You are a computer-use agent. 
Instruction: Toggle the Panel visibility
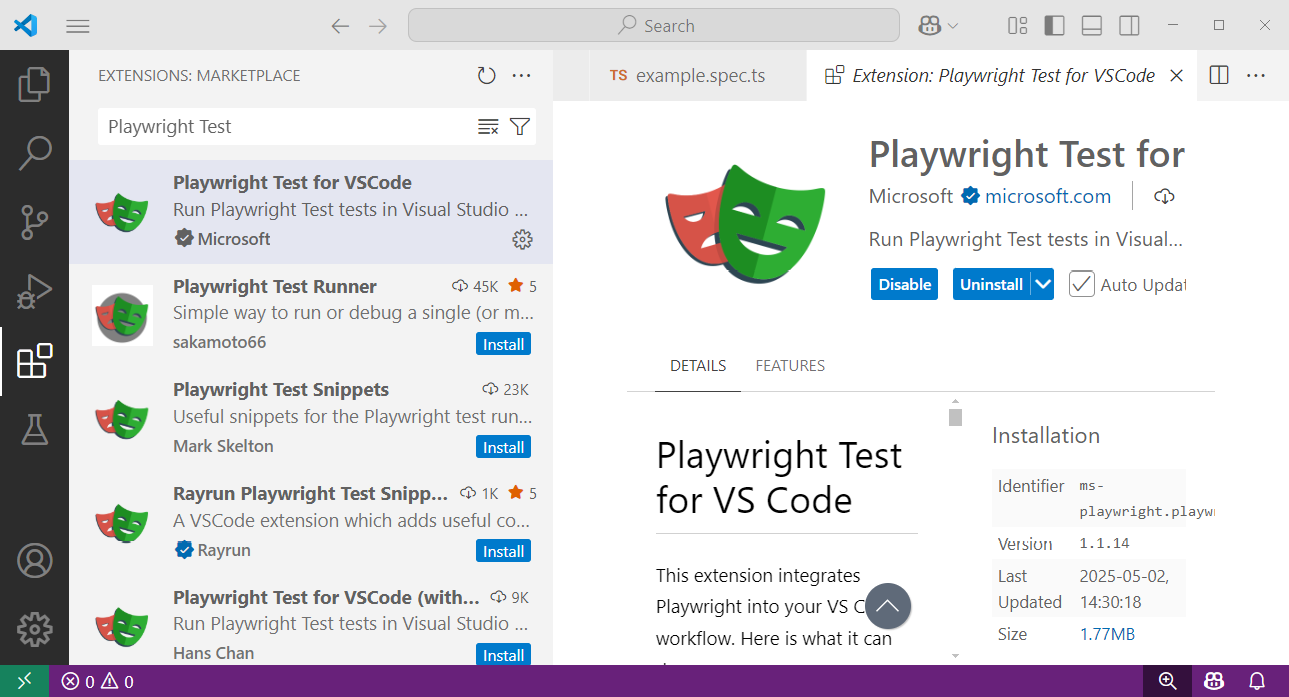click(x=1091, y=25)
